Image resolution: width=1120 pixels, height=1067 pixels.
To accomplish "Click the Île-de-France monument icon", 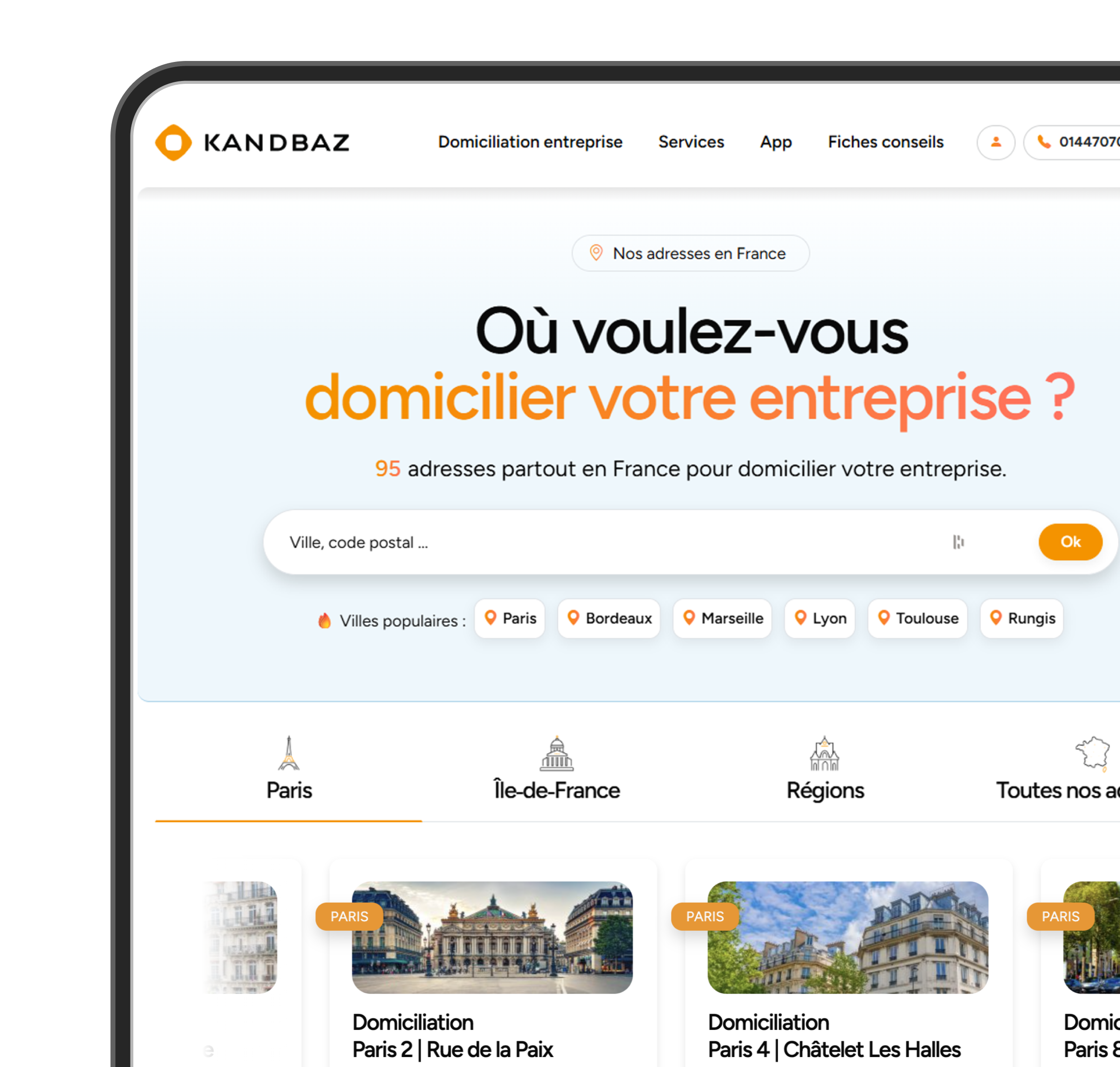I will click(557, 753).
